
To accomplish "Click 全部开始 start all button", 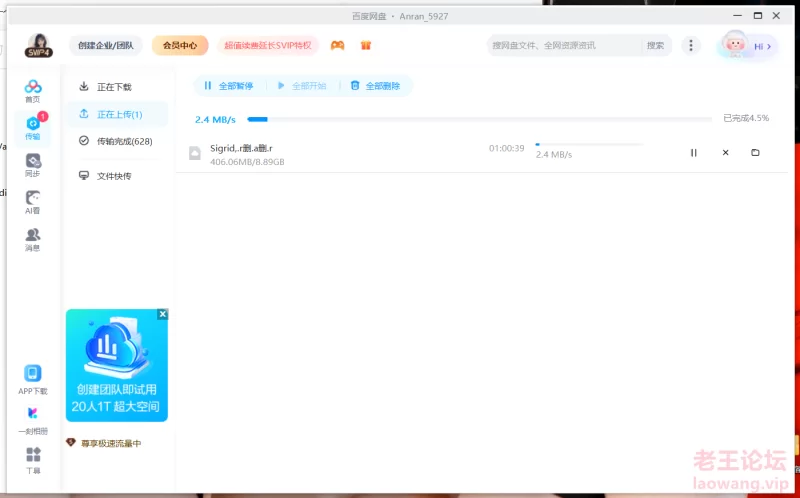I will coord(302,86).
